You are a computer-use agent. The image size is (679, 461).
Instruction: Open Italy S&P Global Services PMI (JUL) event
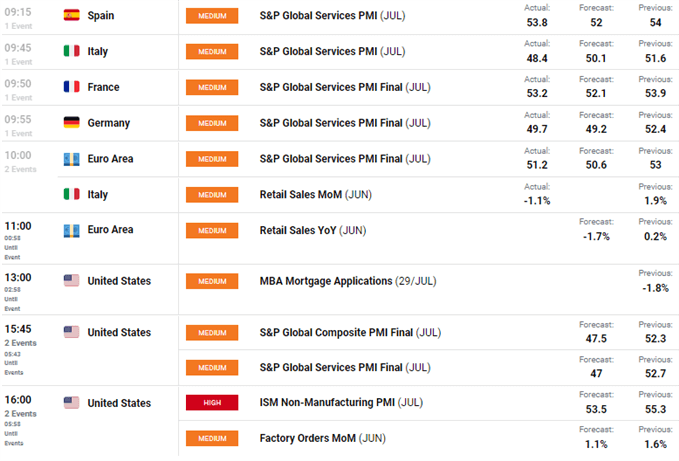click(x=333, y=52)
